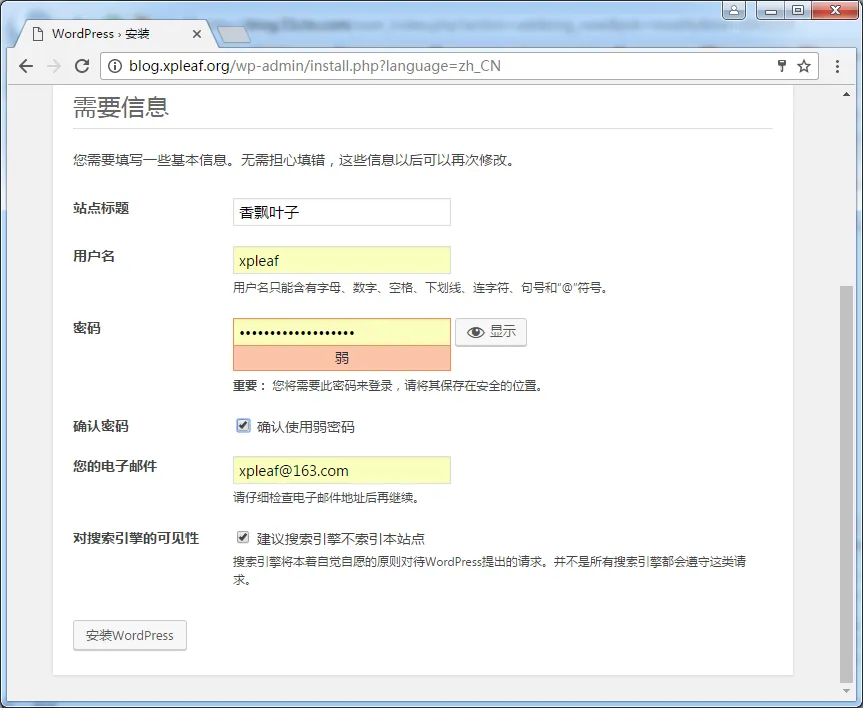Screen dimensions: 863x708
Task: Click the 您的电子邮件 label
Action: tap(115, 466)
